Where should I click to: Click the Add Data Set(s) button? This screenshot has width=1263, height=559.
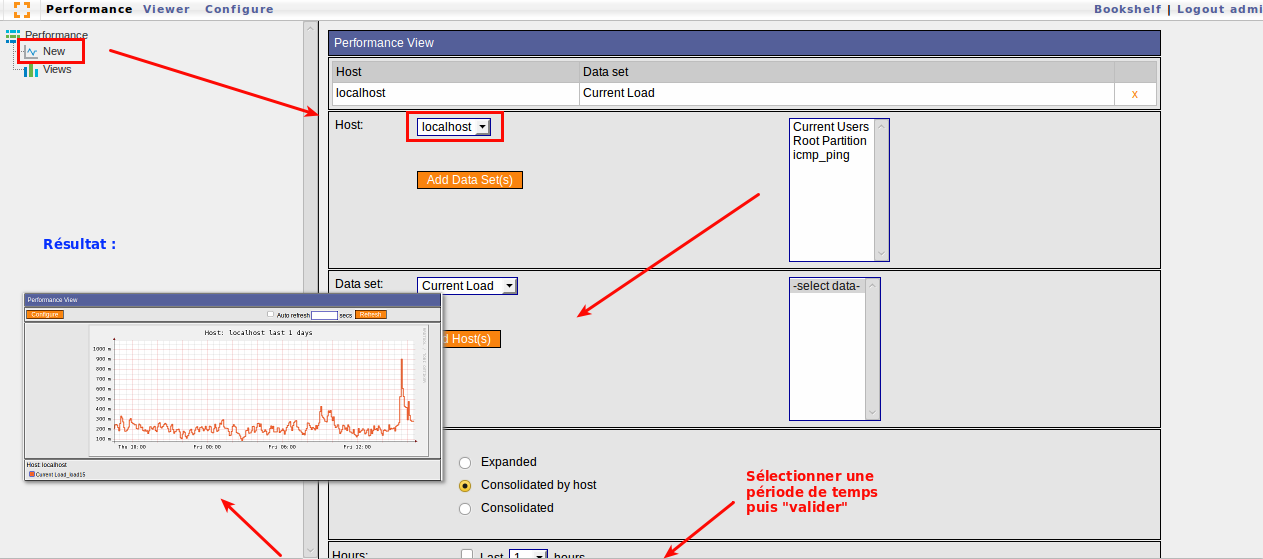(469, 180)
